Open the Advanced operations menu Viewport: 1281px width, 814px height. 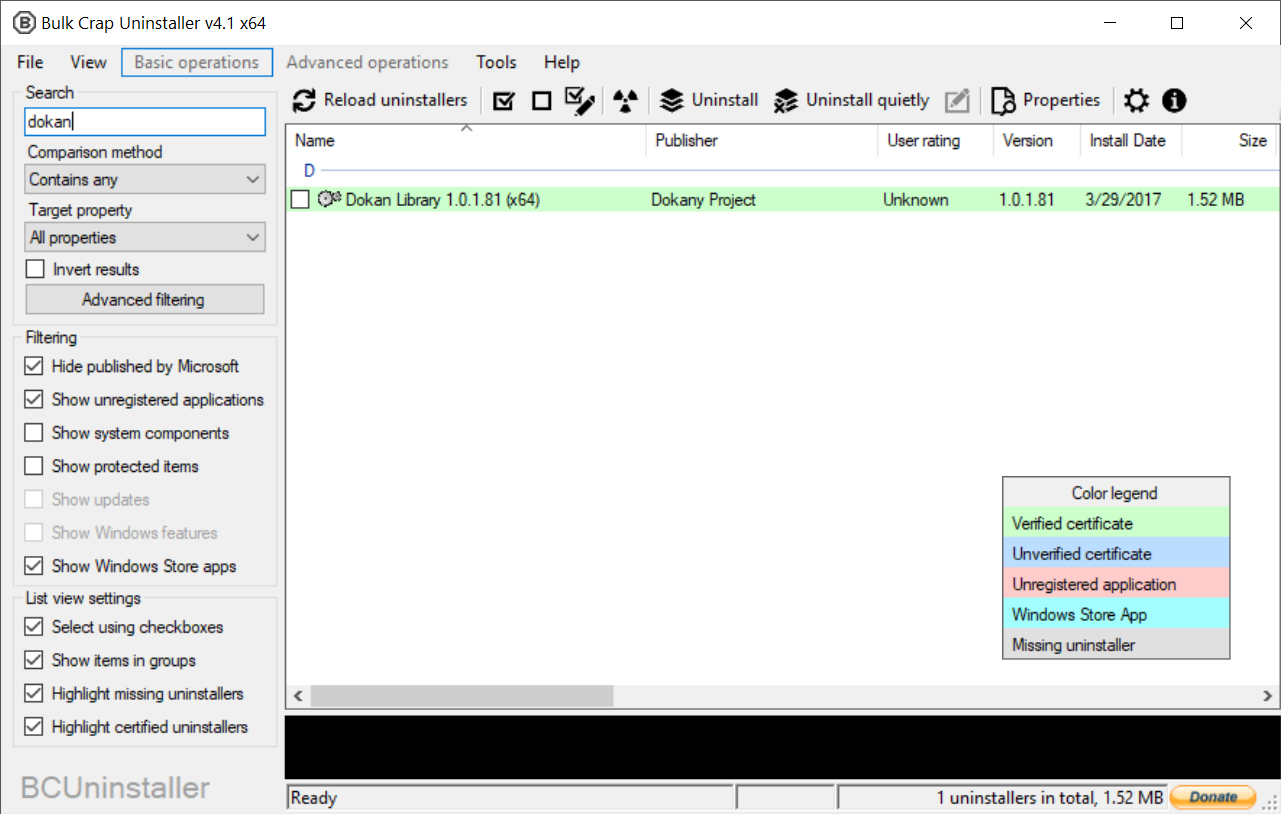pos(367,62)
